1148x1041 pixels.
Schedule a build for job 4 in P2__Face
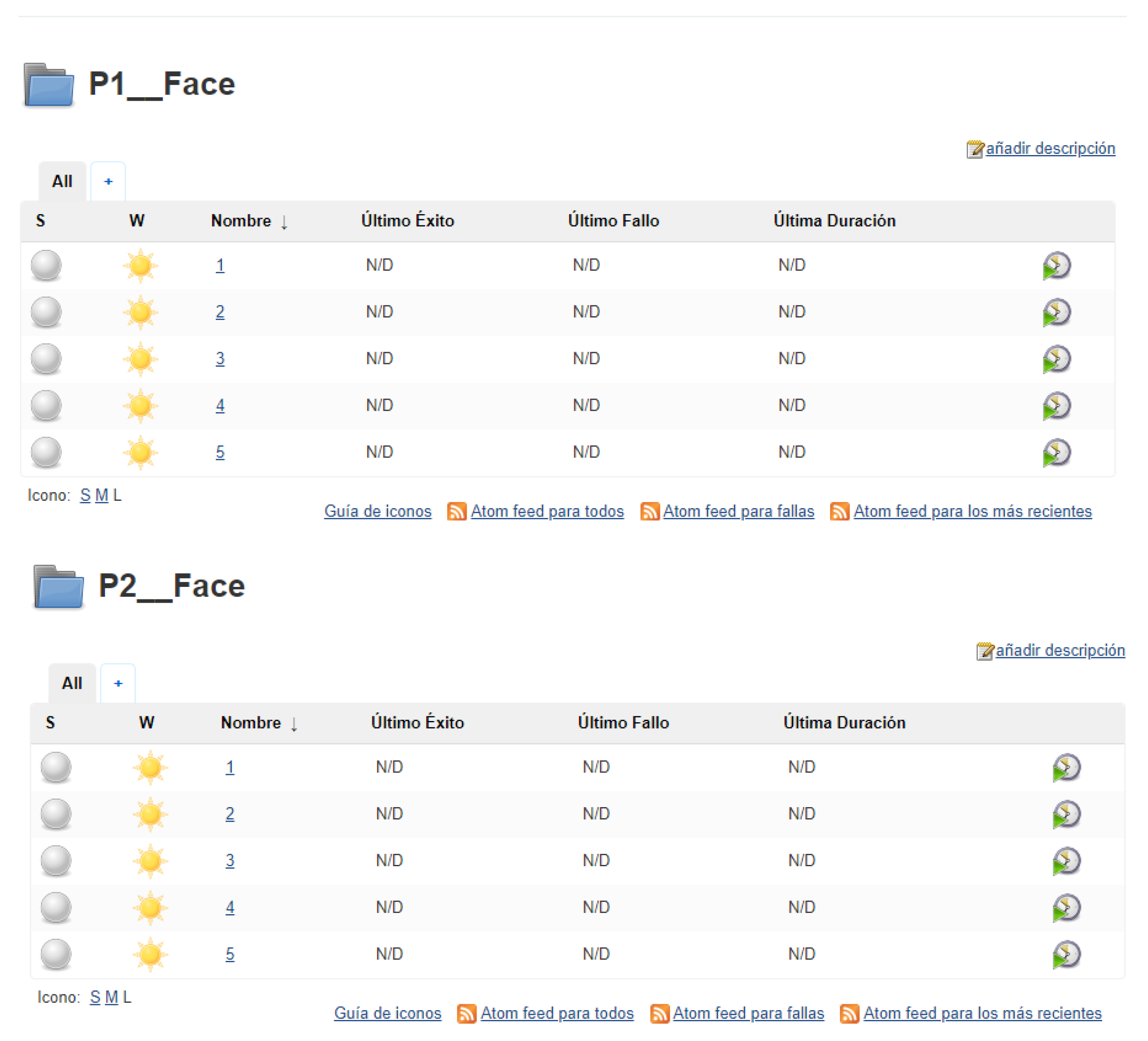(1066, 907)
